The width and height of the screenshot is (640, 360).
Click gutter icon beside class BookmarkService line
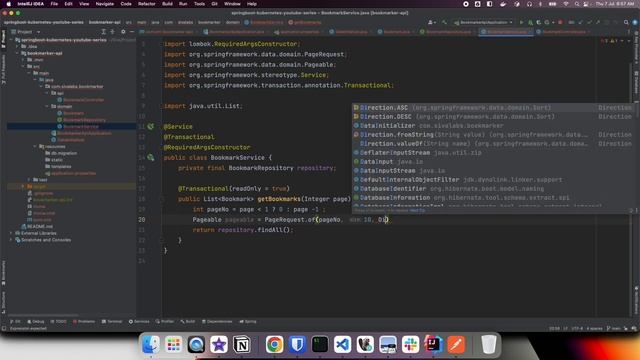coord(151,157)
